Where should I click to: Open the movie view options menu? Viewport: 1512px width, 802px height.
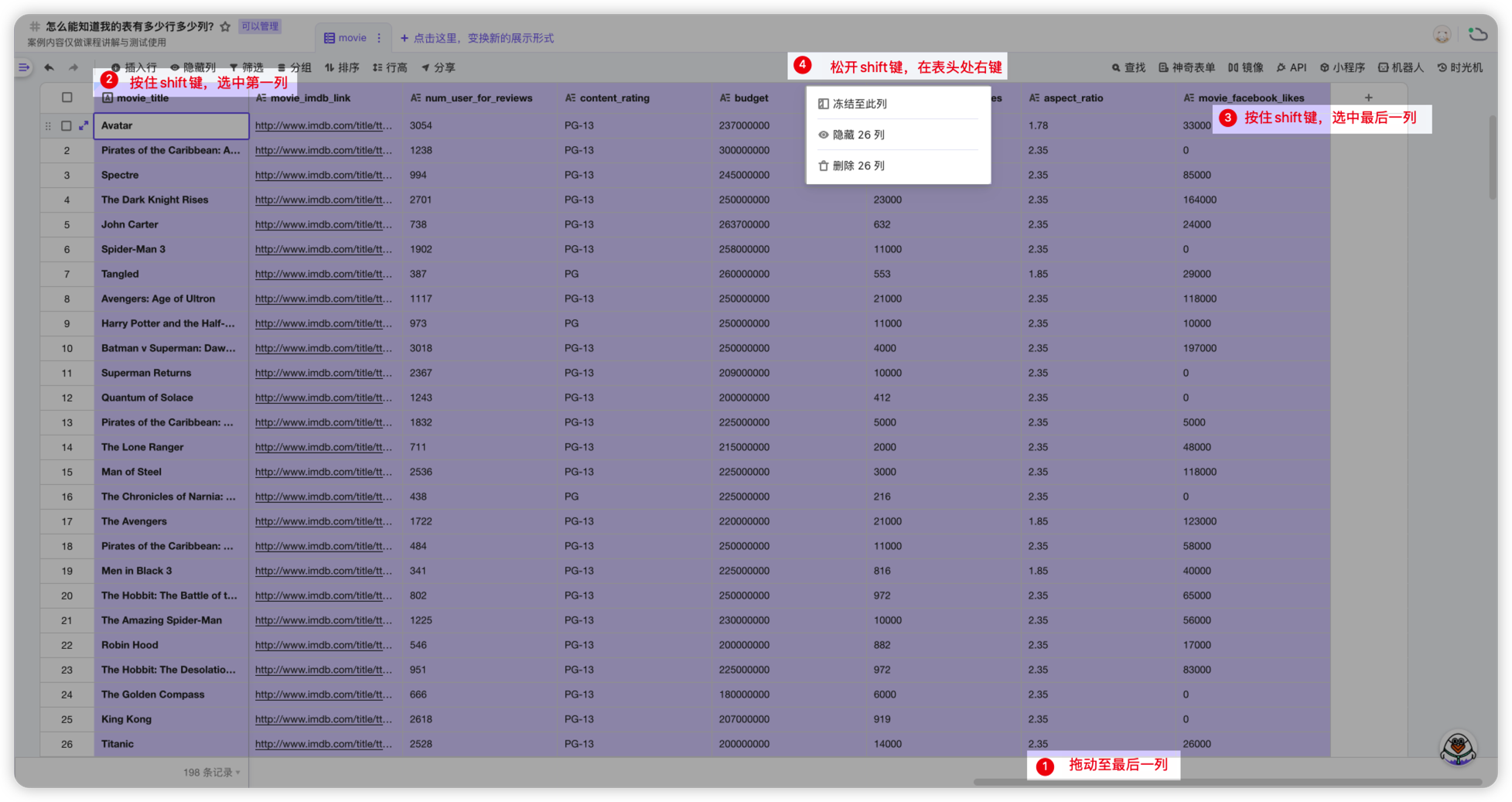tap(379, 38)
